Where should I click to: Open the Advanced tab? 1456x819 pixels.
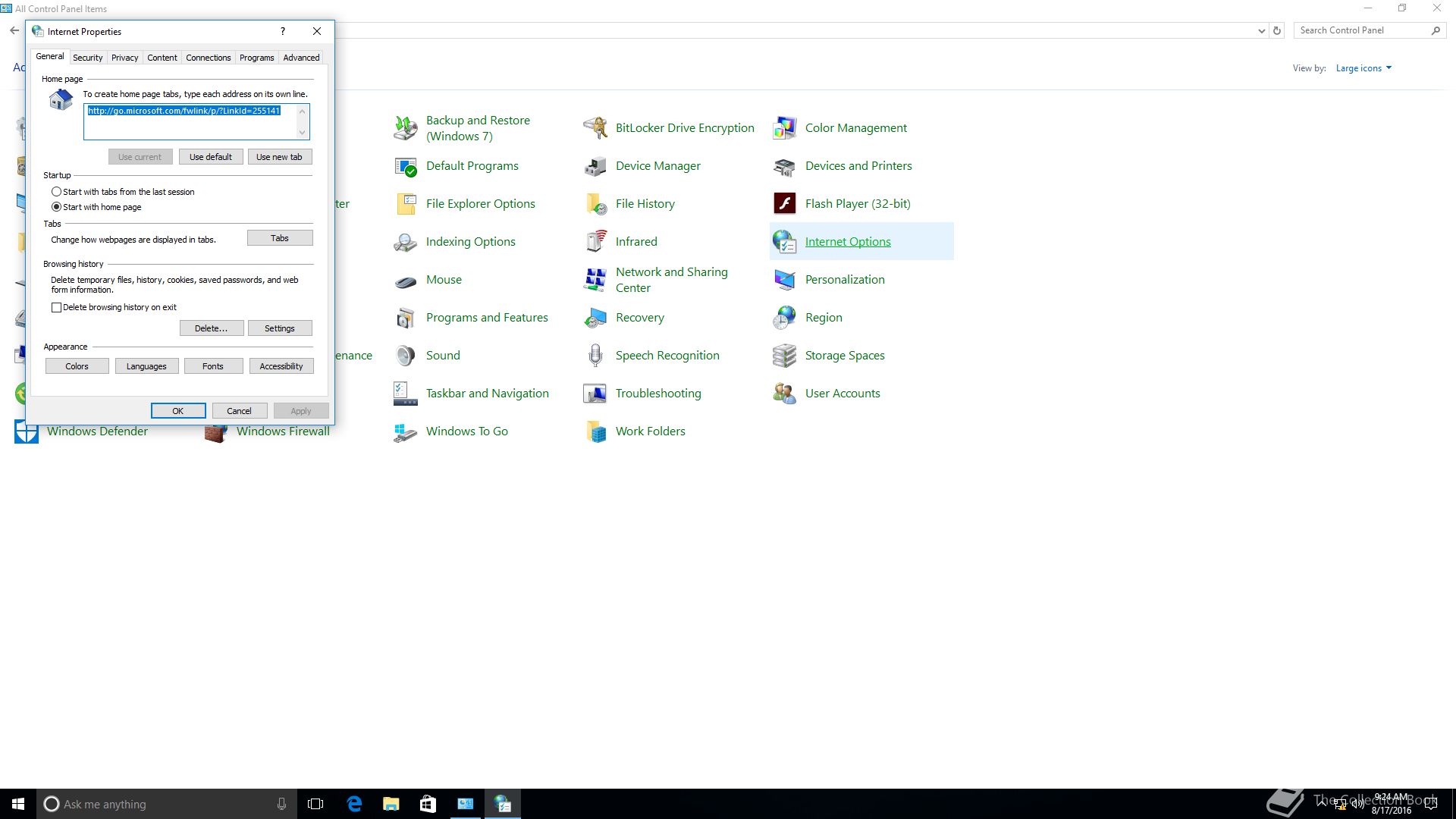tap(302, 58)
